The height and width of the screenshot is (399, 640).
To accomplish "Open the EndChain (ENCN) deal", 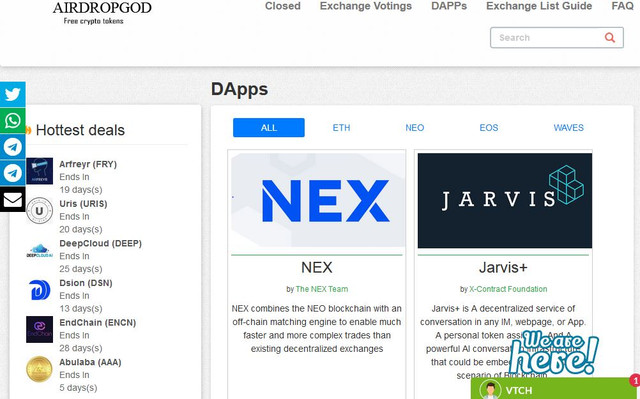I will [98, 322].
